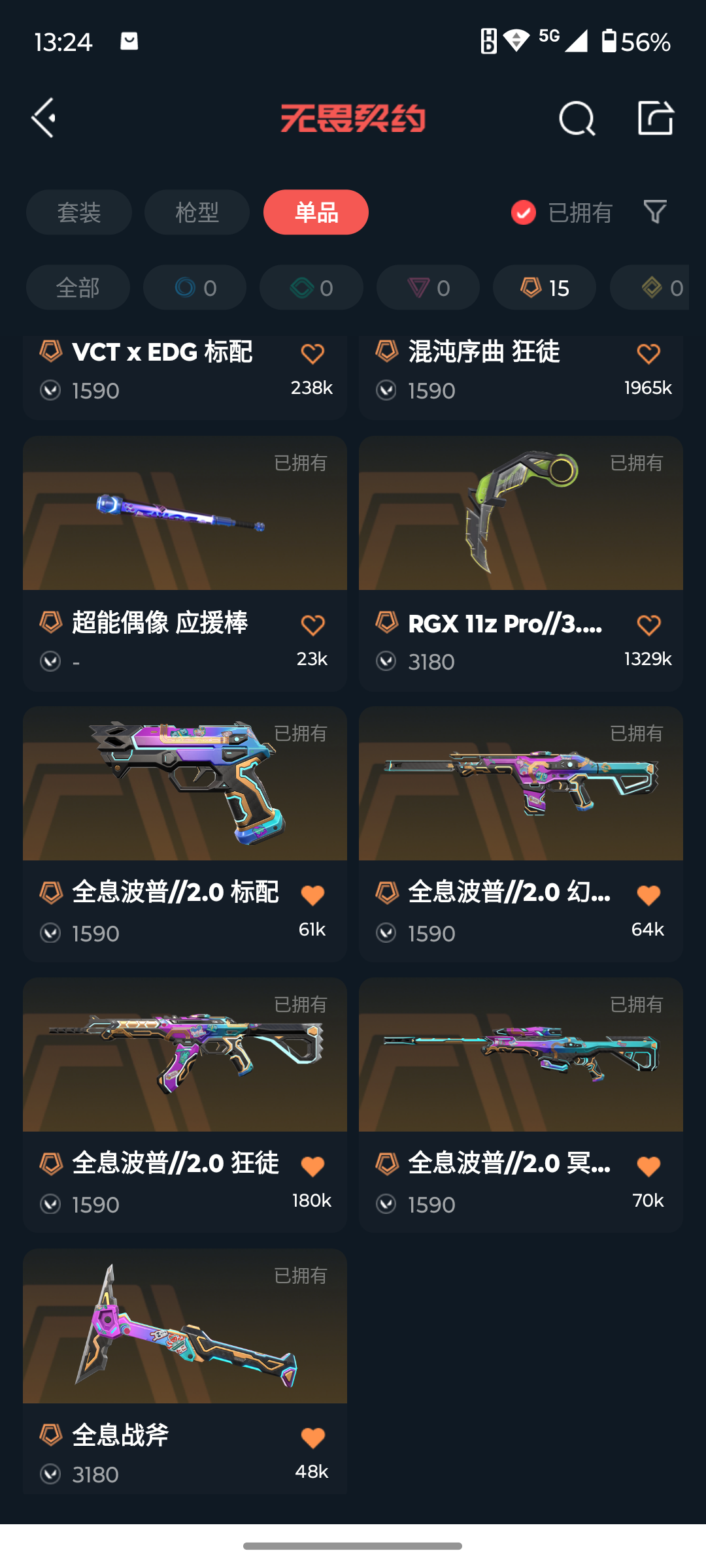The height and width of the screenshot is (1568, 706).
Task: Toggle heart on RGX 11z Pro item
Action: [648, 625]
